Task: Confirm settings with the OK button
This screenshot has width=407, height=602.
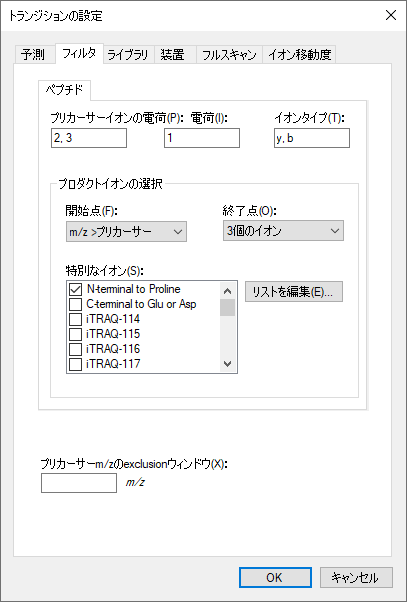Action: tap(275, 577)
